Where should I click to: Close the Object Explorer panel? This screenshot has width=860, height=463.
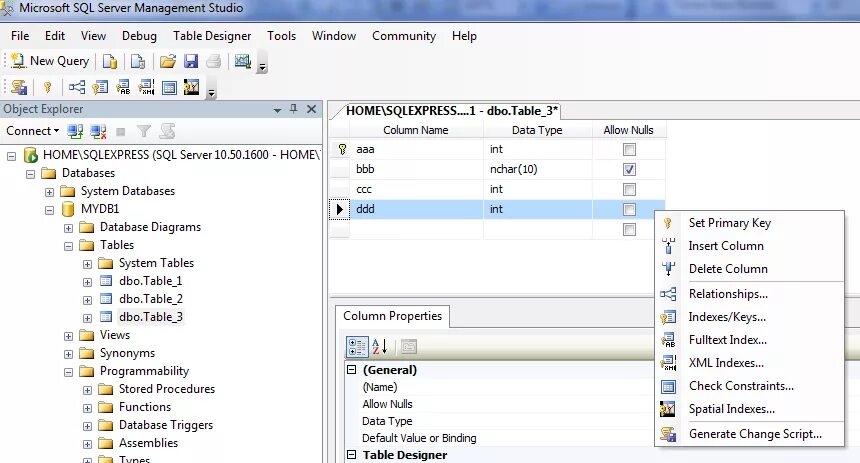(x=311, y=109)
